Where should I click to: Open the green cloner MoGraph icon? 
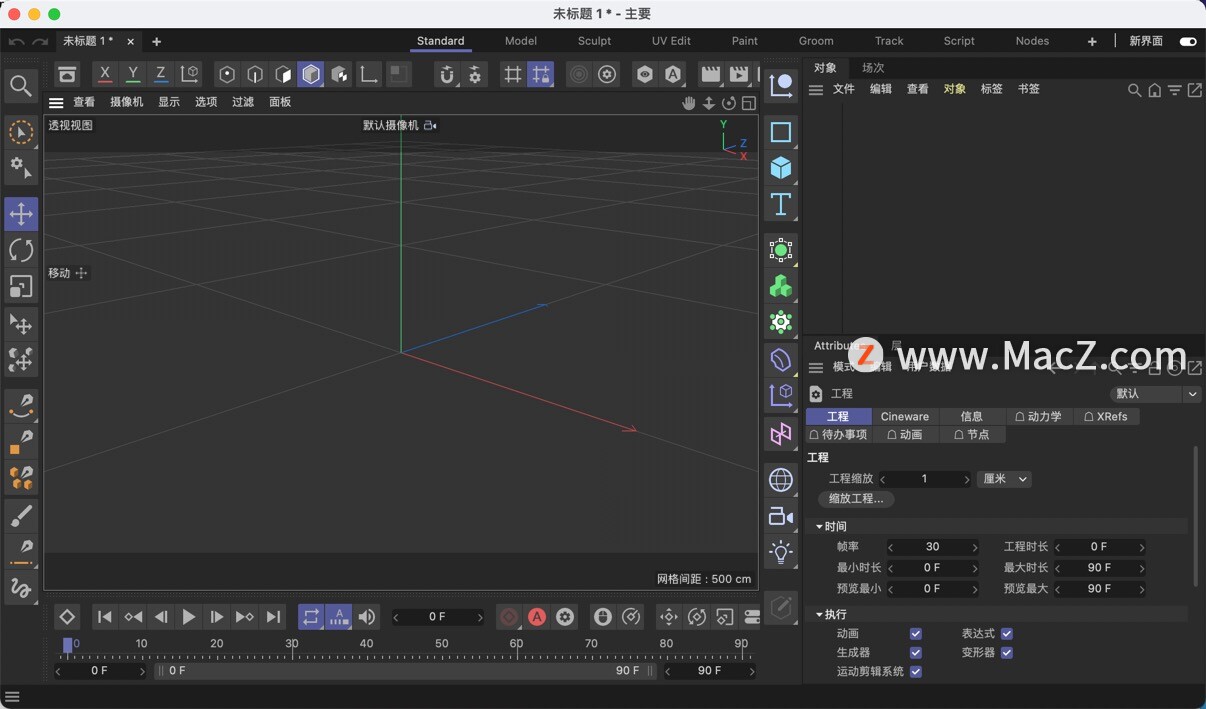pos(781,286)
